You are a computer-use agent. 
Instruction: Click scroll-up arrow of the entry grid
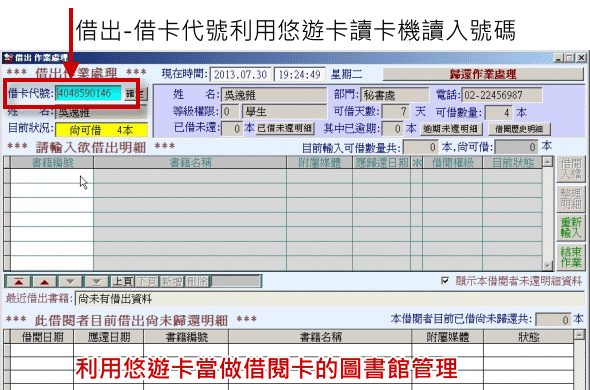[x=547, y=162]
